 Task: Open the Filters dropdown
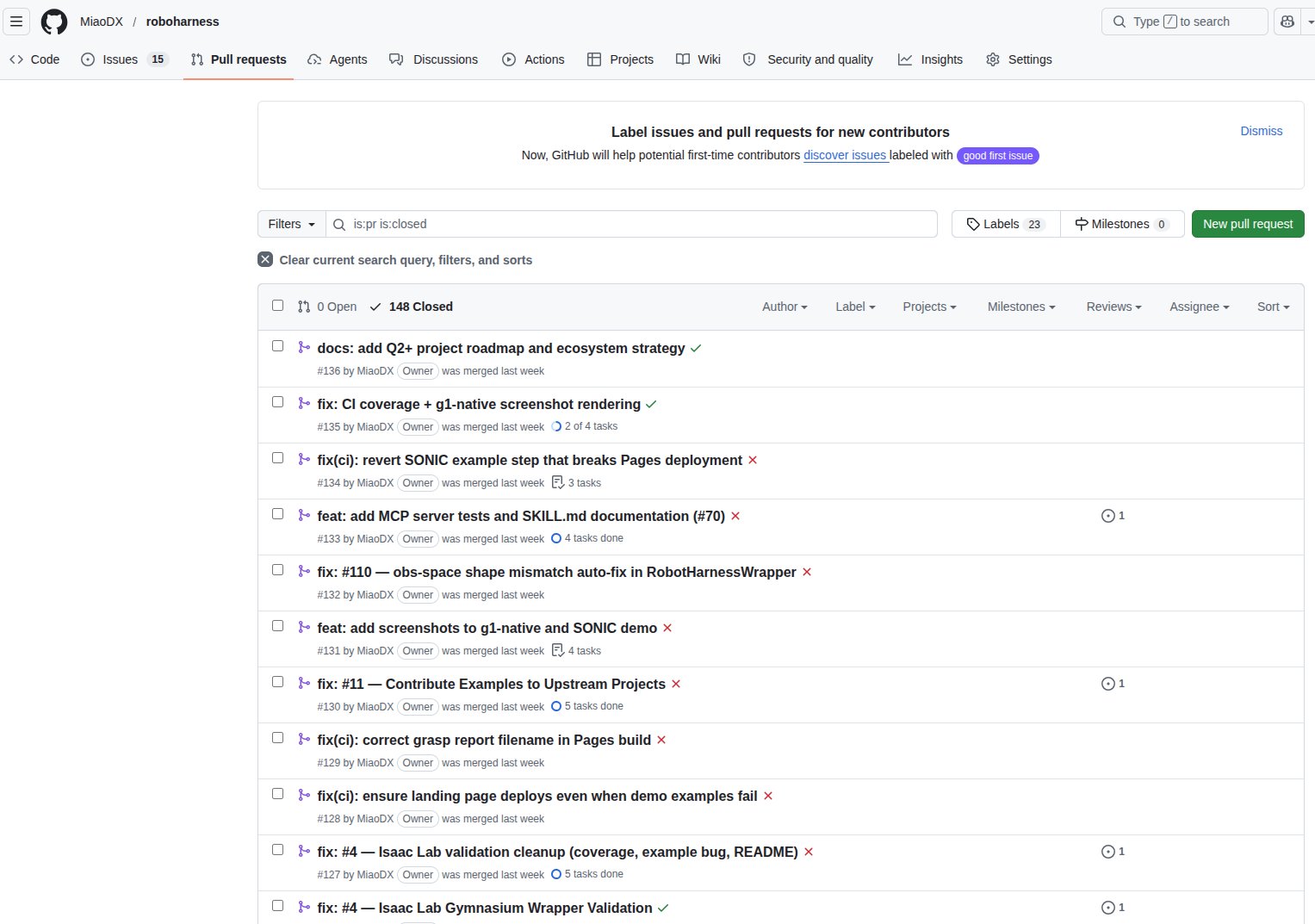(292, 224)
